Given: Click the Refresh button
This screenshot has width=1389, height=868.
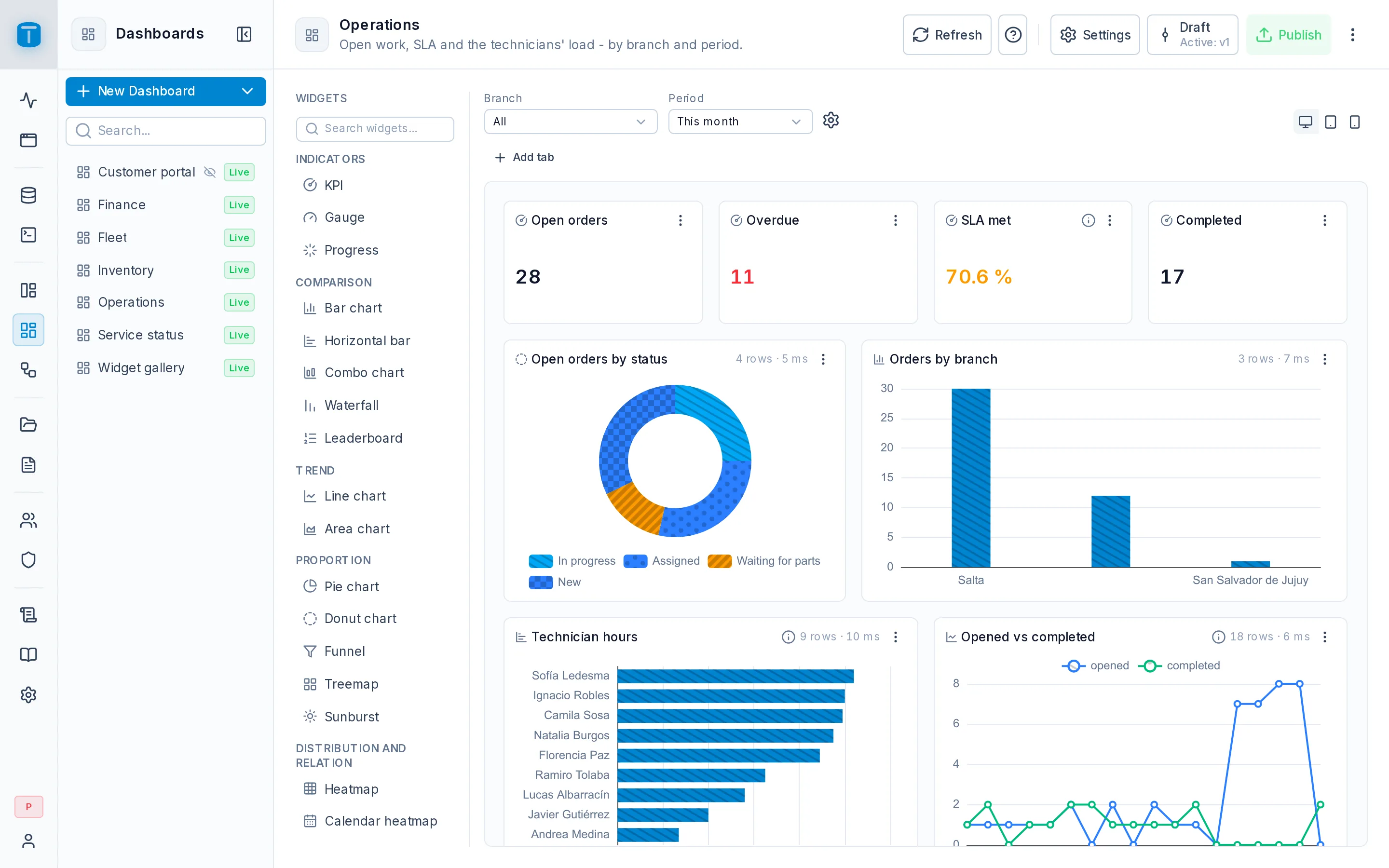Looking at the screenshot, I should point(946,35).
